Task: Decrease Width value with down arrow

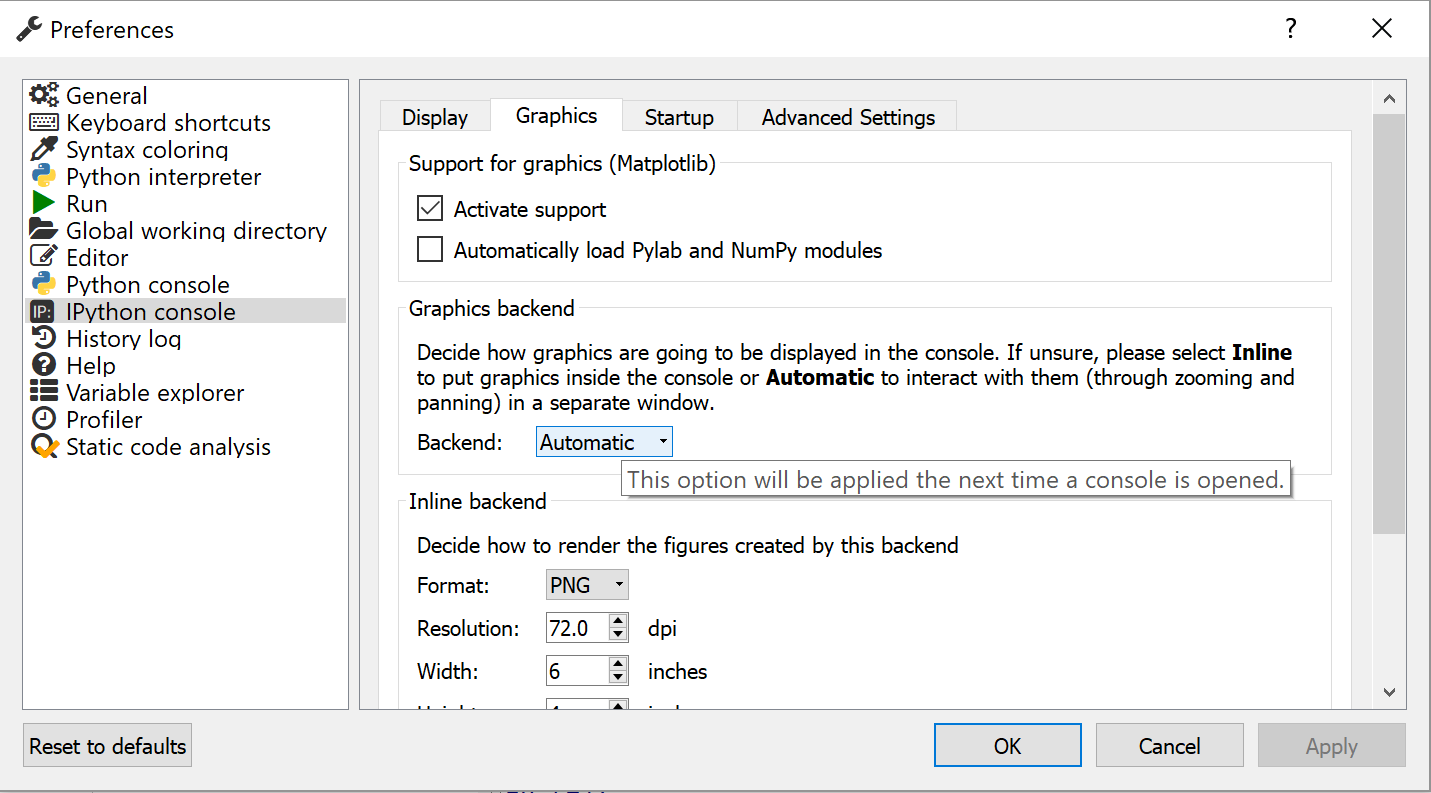Action: (618, 677)
